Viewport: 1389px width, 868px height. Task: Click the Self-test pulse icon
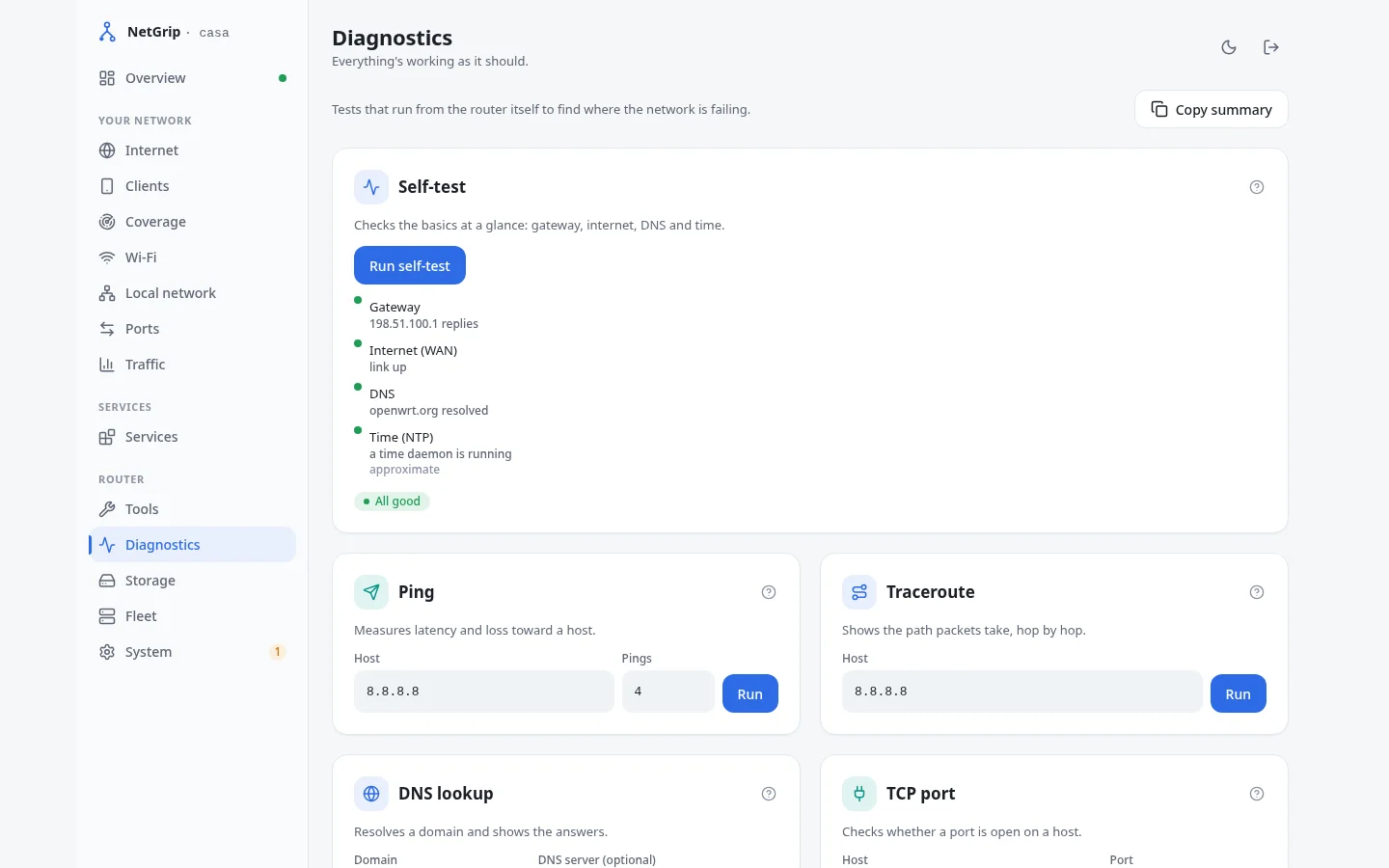pos(371,187)
